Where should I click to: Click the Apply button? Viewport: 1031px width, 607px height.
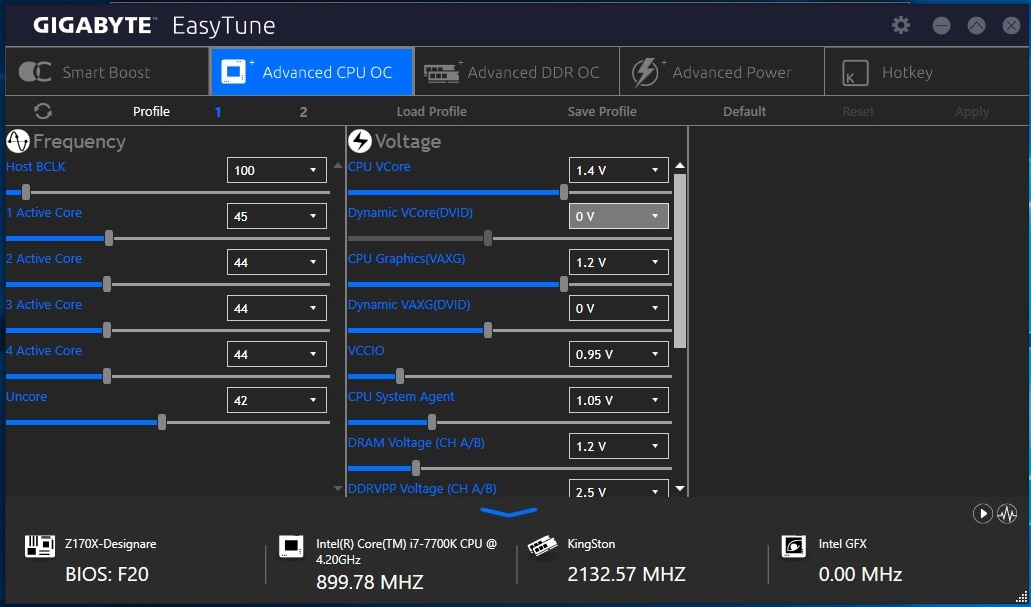click(972, 112)
